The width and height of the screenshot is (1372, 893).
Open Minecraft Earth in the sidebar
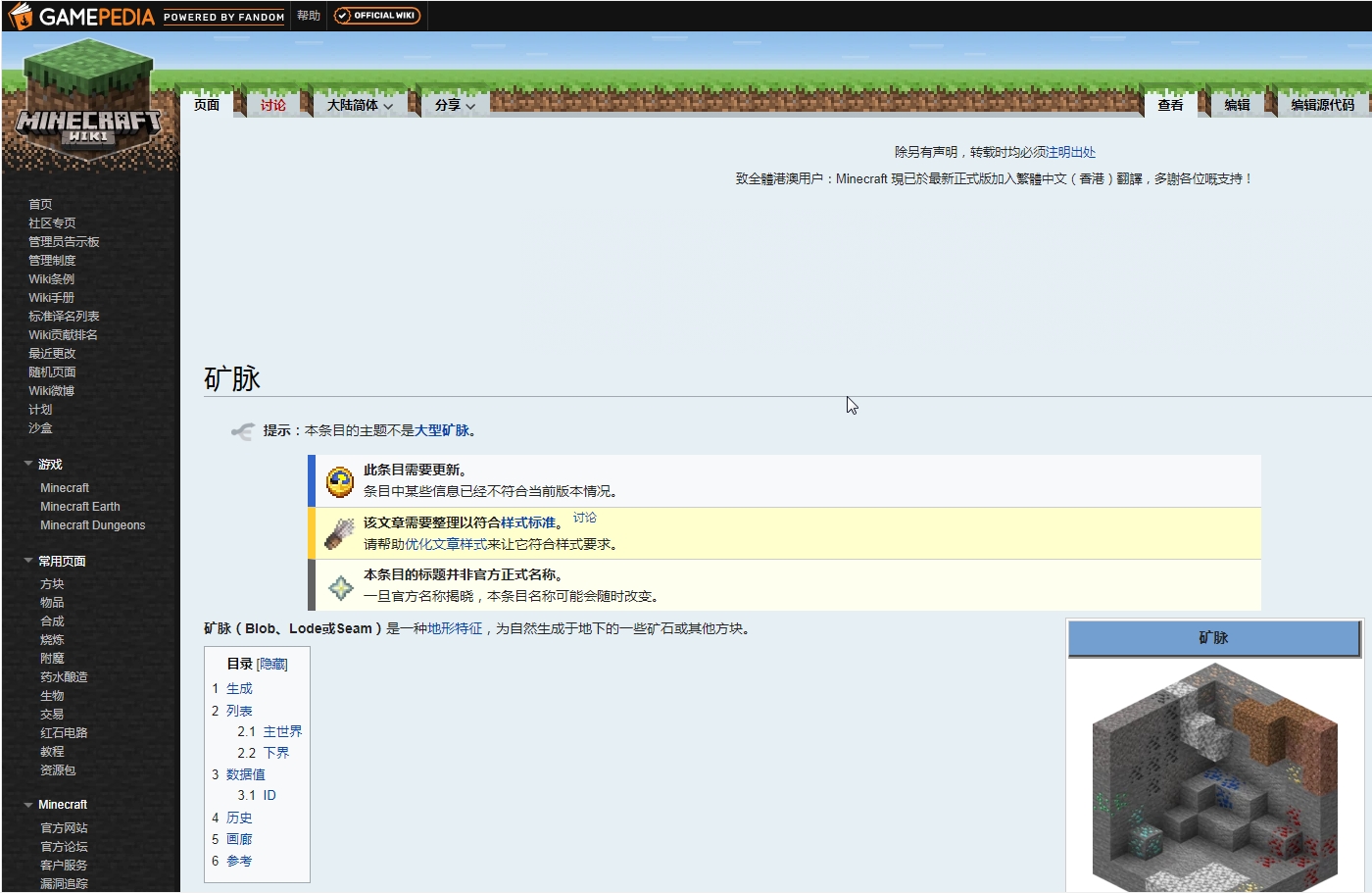point(80,507)
